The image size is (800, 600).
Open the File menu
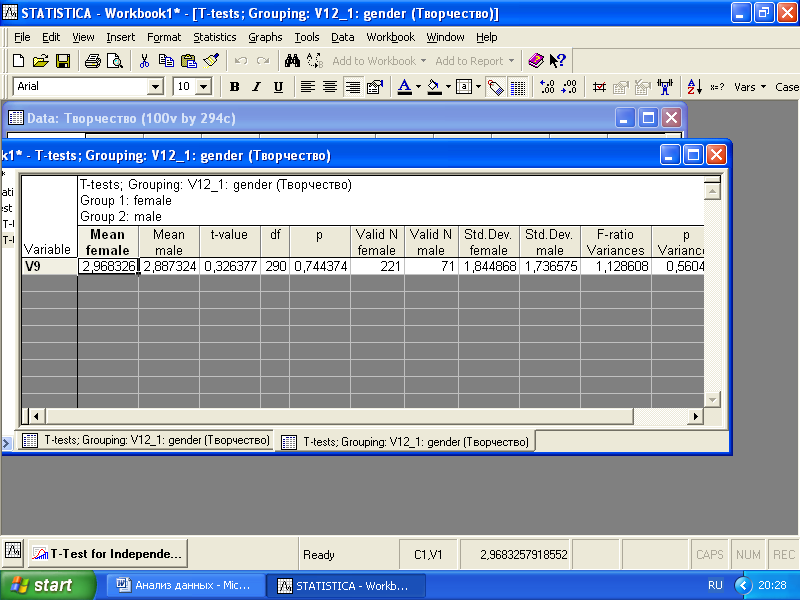coord(22,37)
